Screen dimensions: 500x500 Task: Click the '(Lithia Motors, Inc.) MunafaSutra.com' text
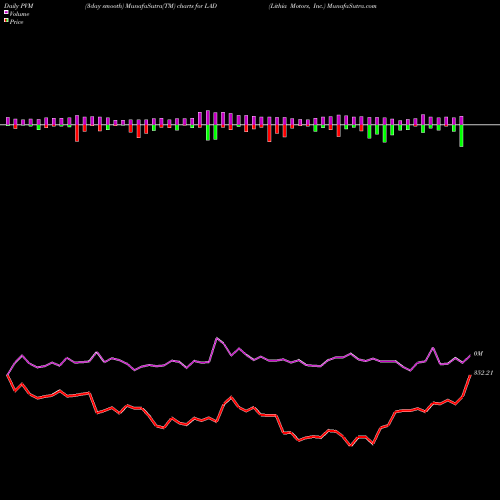(323, 6)
